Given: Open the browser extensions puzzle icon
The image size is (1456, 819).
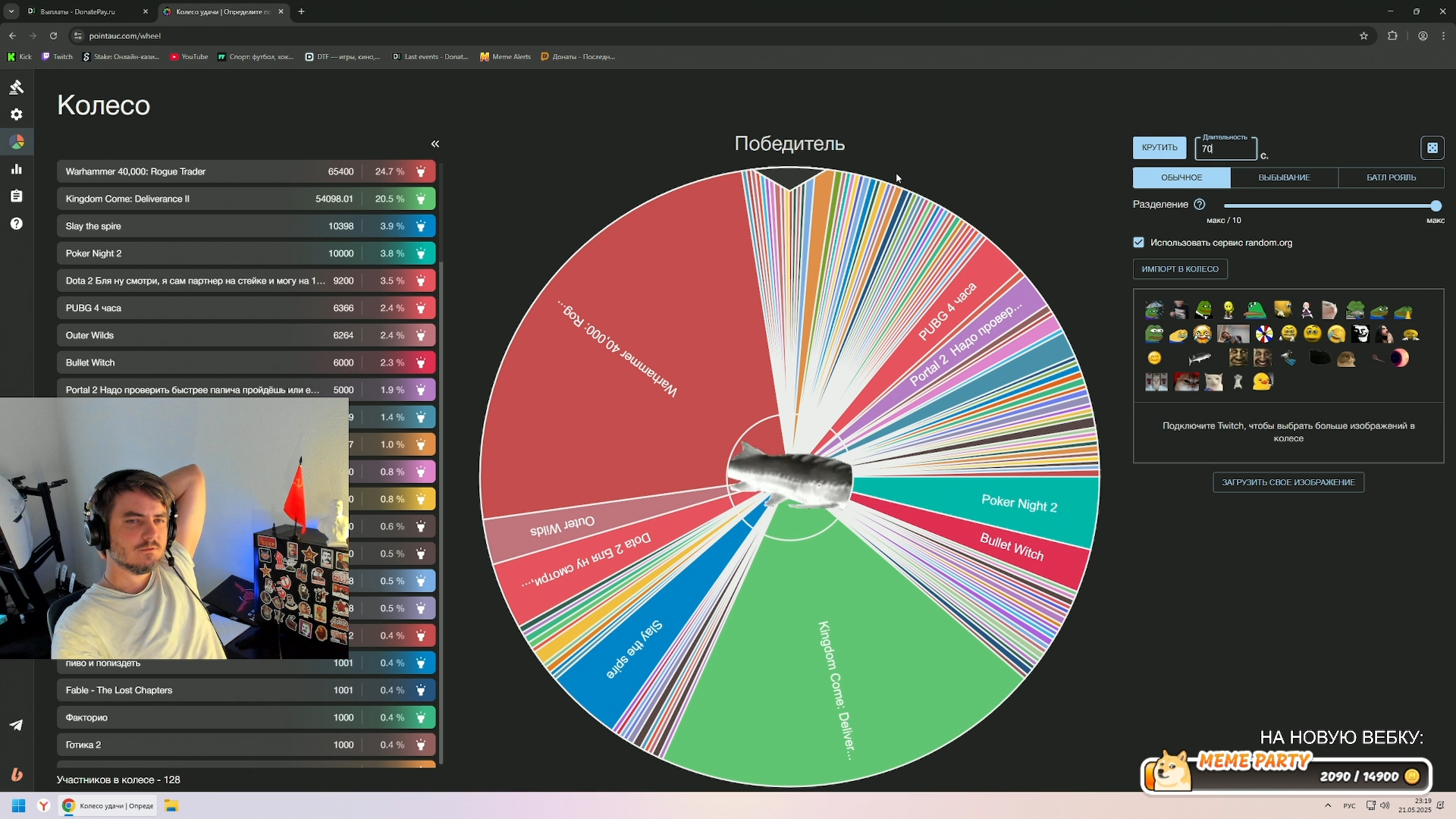Looking at the screenshot, I should (1392, 36).
